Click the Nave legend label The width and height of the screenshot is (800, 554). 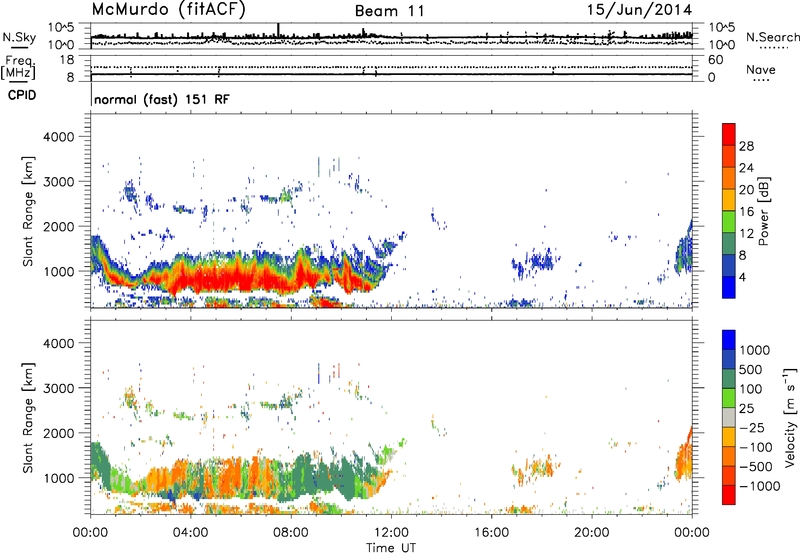(760, 70)
